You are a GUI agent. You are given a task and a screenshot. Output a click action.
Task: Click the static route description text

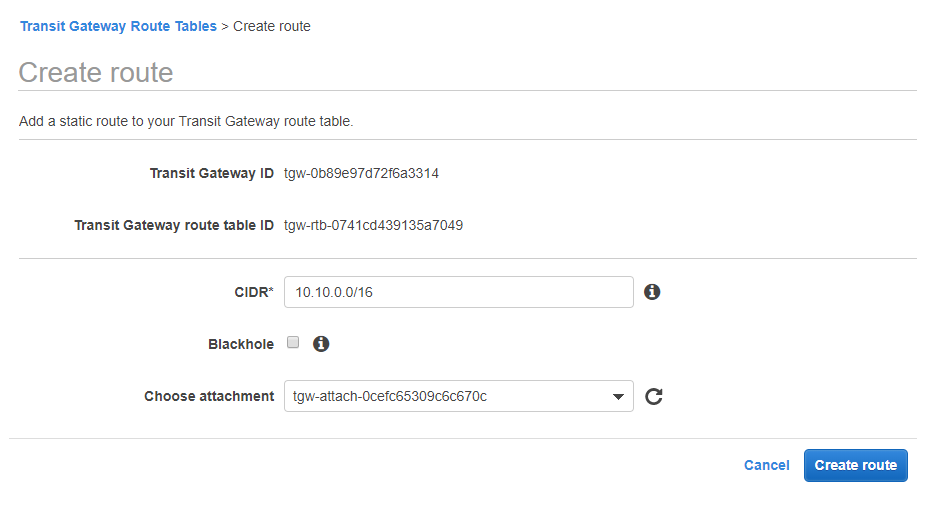[186, 122]
